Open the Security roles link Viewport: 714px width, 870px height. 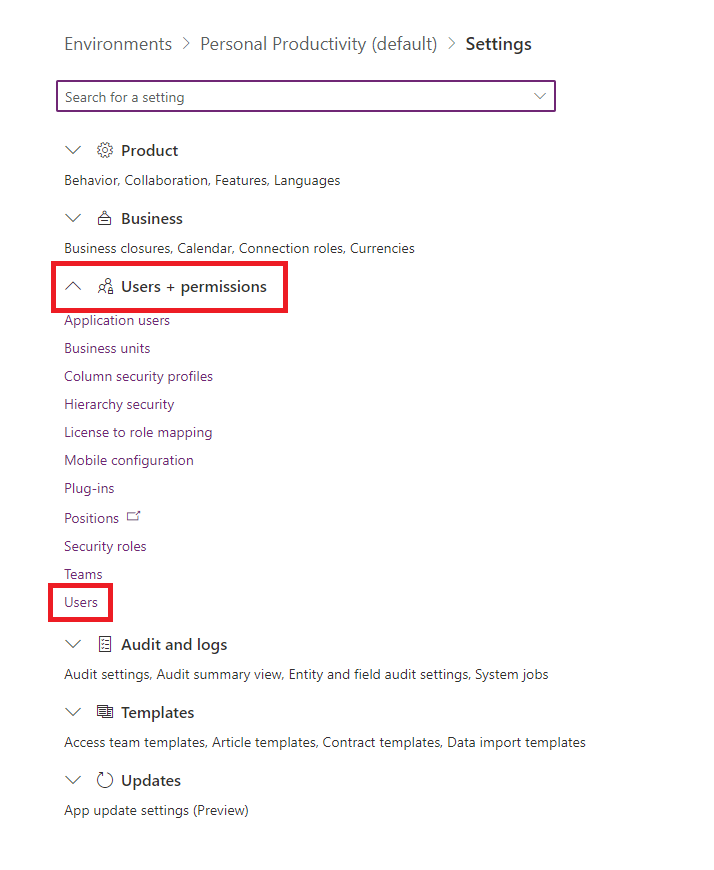(x=105, y=547)
